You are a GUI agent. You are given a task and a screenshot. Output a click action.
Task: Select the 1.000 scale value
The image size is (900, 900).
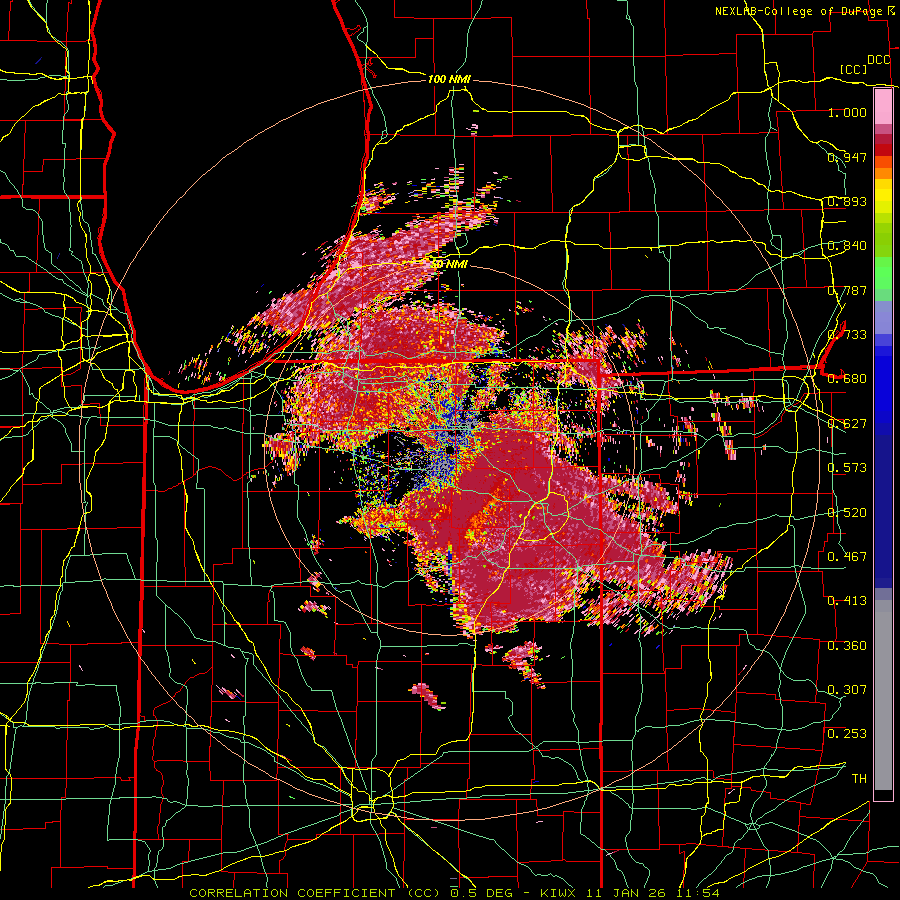pyautogui.click(x=847, y=112)
